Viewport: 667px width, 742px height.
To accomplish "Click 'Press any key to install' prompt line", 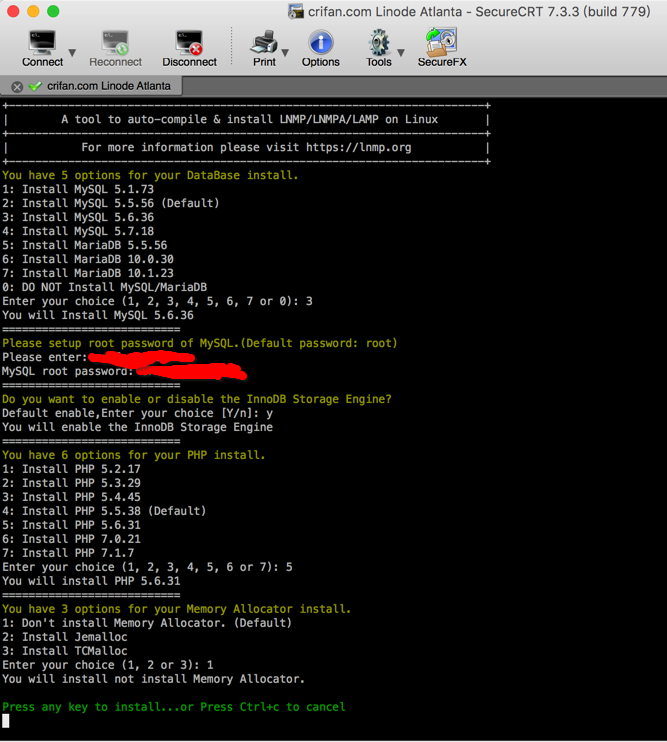I will tap(174, 707).
